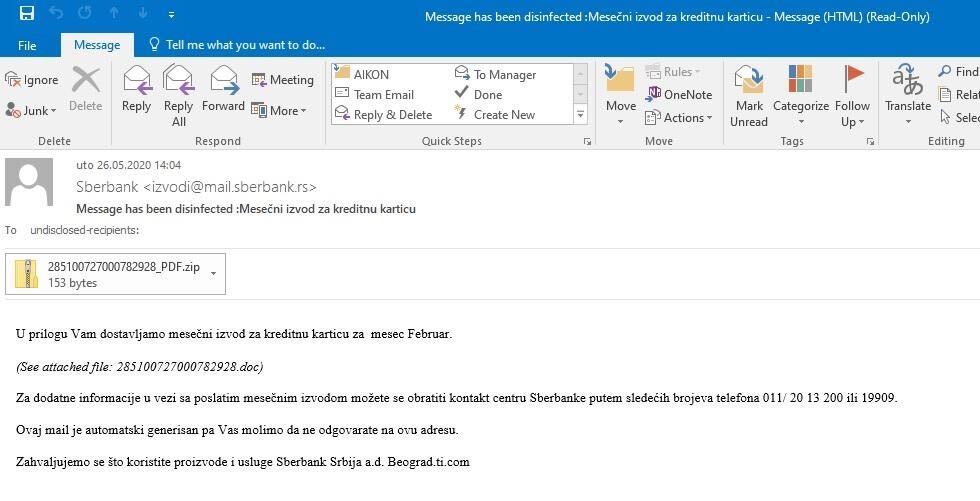Click the Reply All button

point(178,96)
